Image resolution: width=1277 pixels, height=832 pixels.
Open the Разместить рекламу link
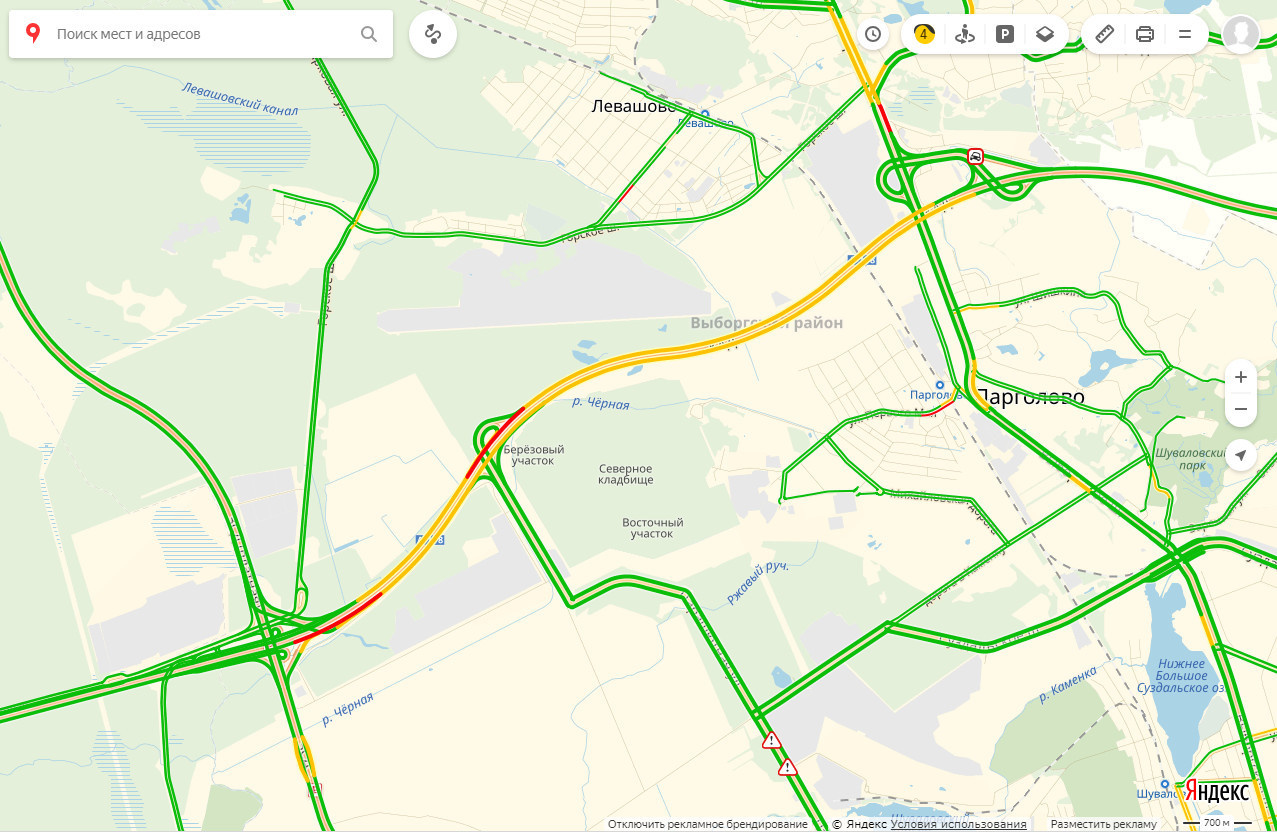(x=1103, y=824)
